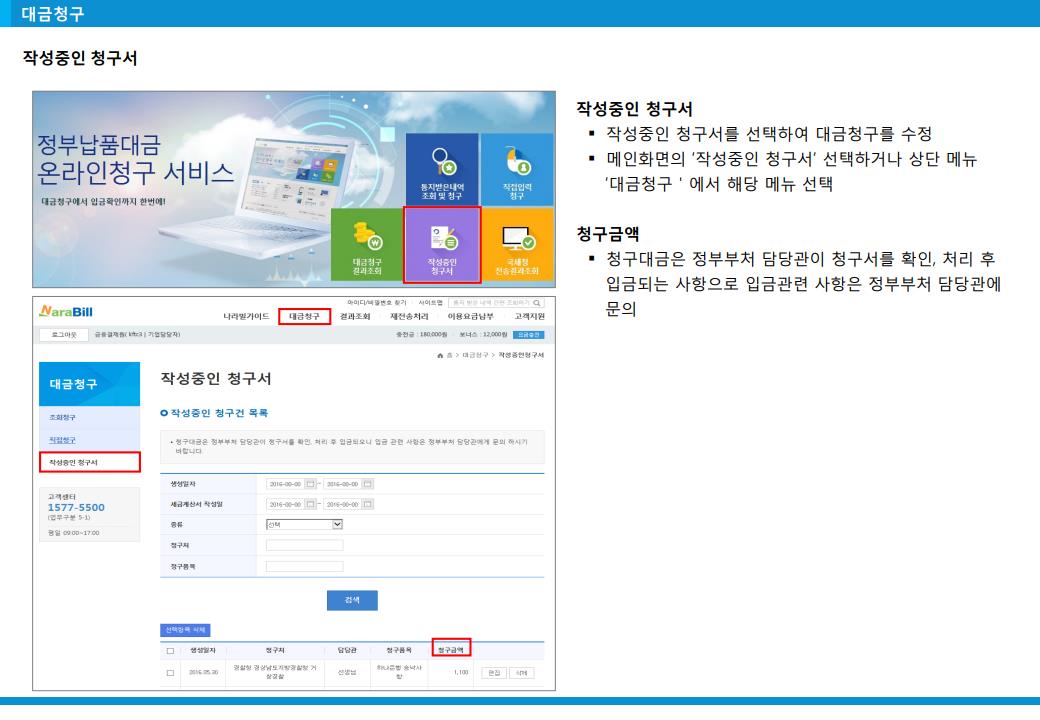Toggle the select-all checkbox in table header

click(x=170, y=651)
